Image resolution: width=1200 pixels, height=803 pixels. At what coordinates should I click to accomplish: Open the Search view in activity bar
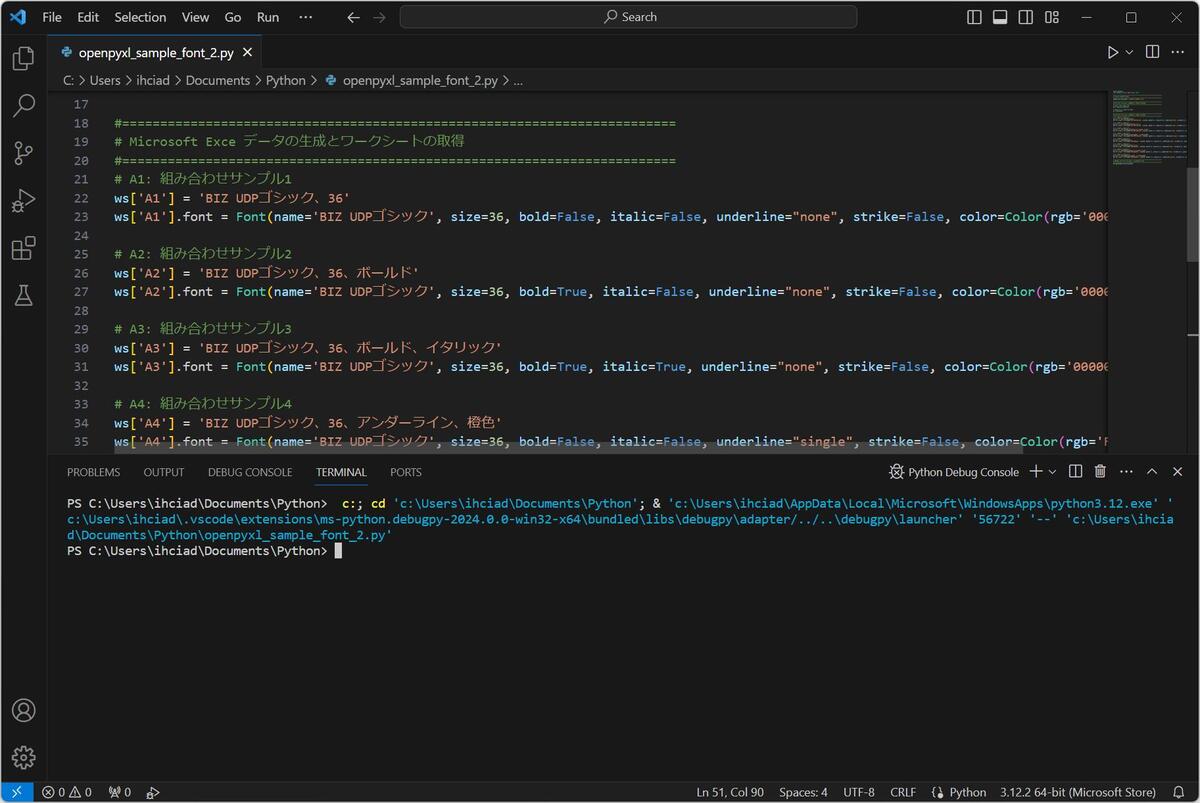(x=23, y=105)
